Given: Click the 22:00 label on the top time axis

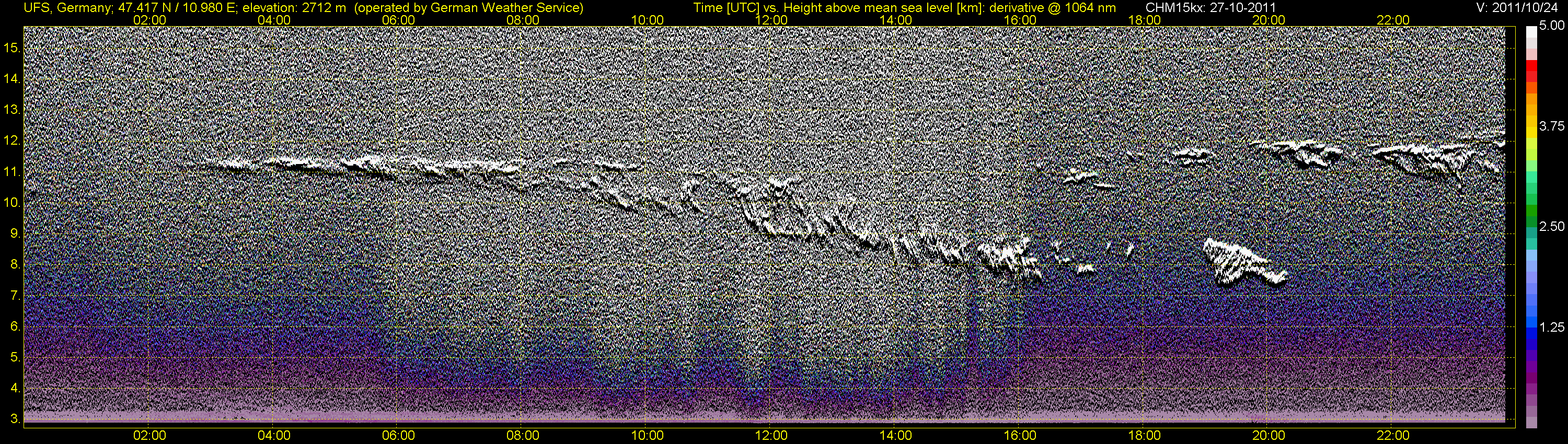Looking at the screenshot, I should [1393, 20].
